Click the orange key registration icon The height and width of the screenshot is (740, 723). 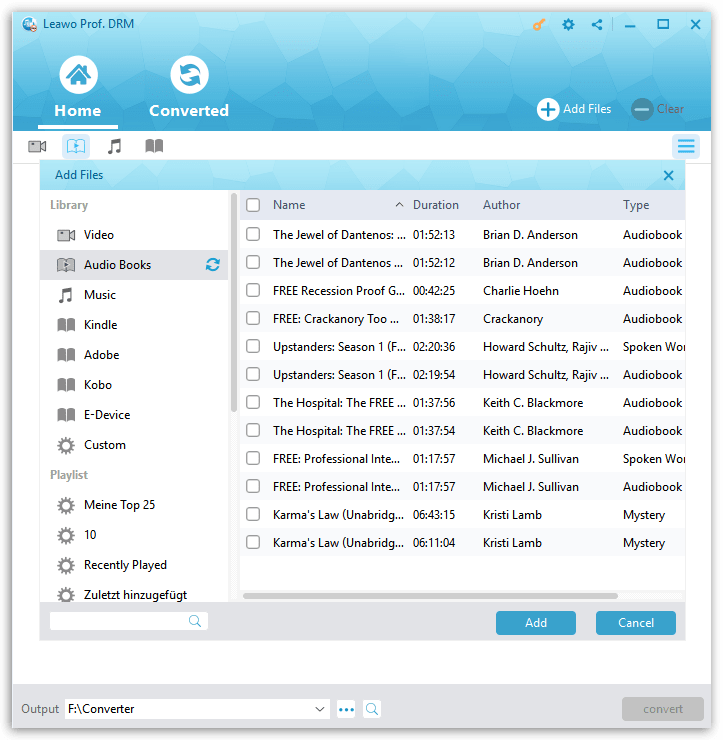[x=539, y=25]
